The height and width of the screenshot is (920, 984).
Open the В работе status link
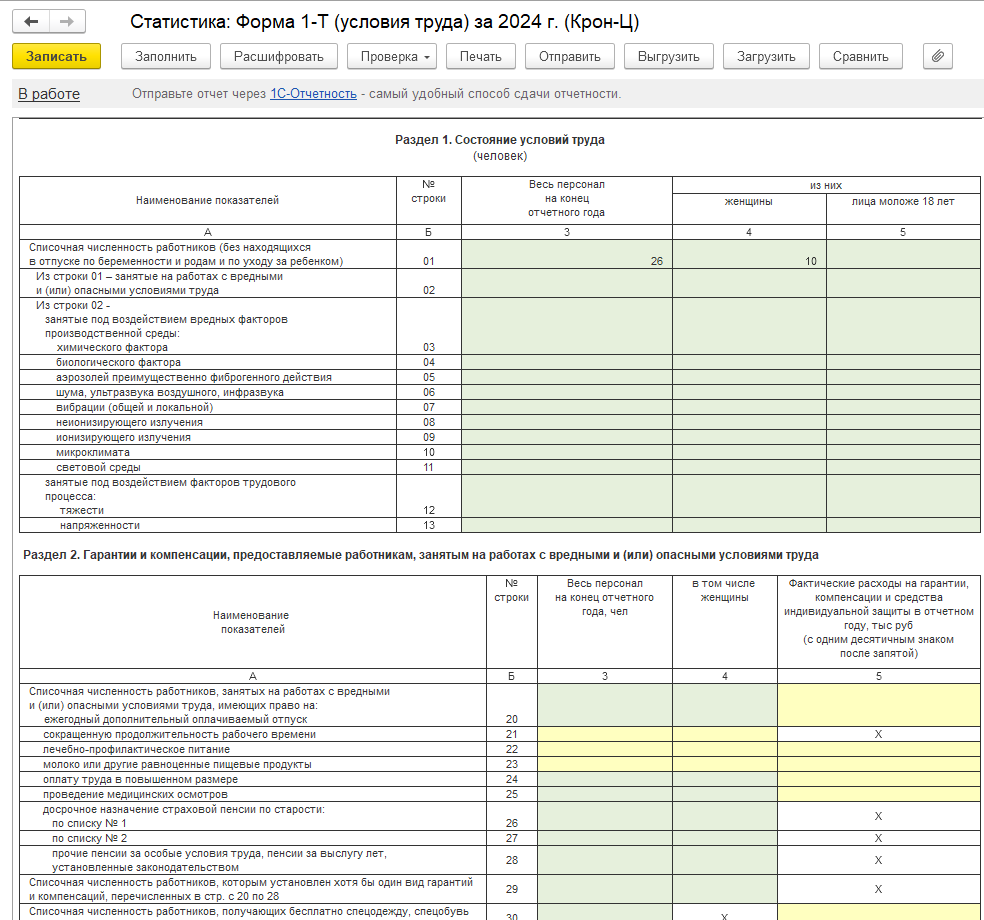tap(49, 94)
